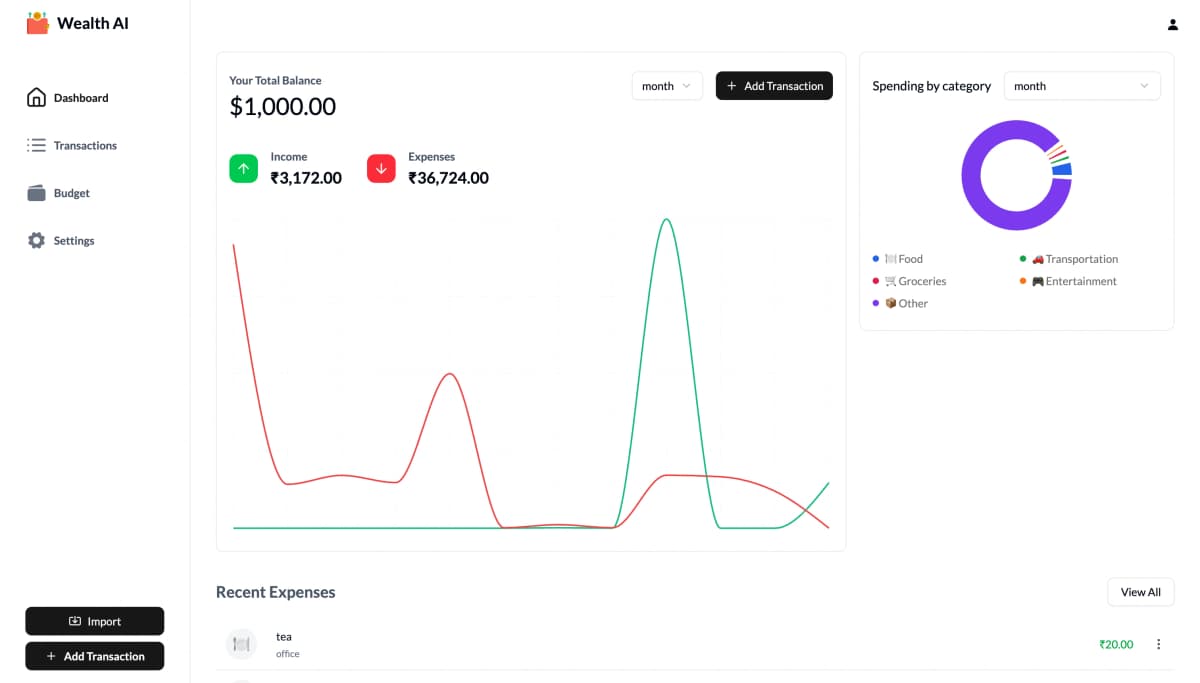Click the tea expense food icon

coord(241,644)
